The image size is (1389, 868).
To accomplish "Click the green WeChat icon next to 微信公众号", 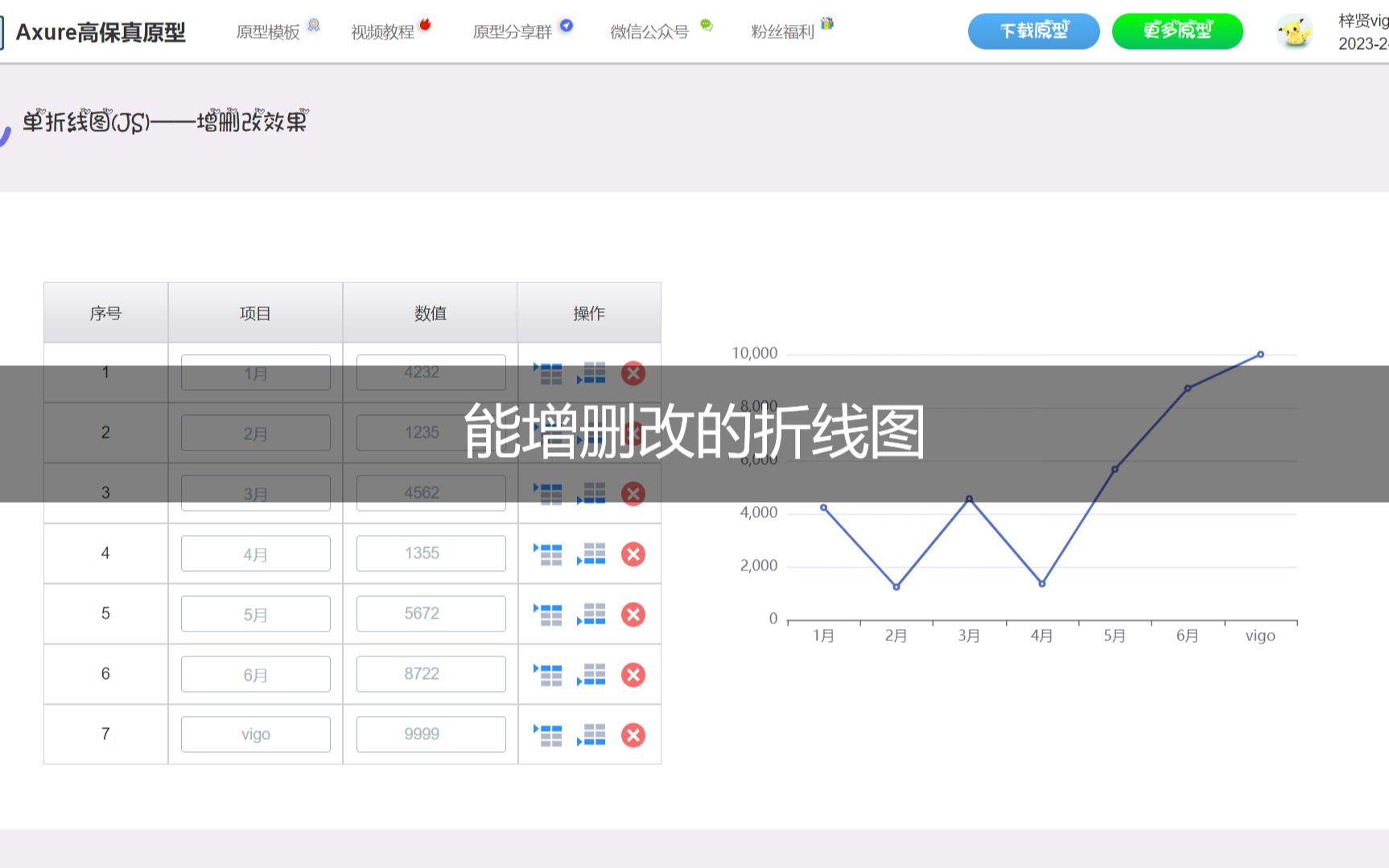I will point(706,26).
